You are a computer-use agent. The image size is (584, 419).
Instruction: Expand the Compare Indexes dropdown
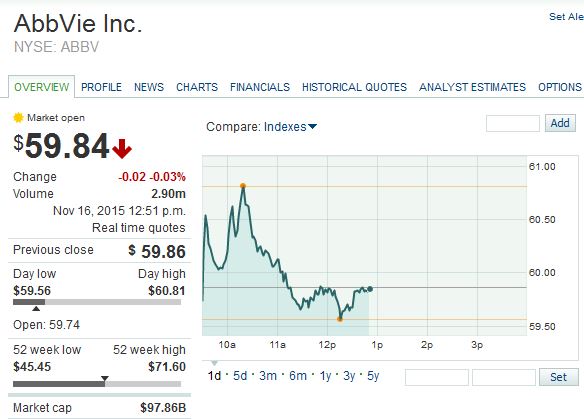click(291, 127)
